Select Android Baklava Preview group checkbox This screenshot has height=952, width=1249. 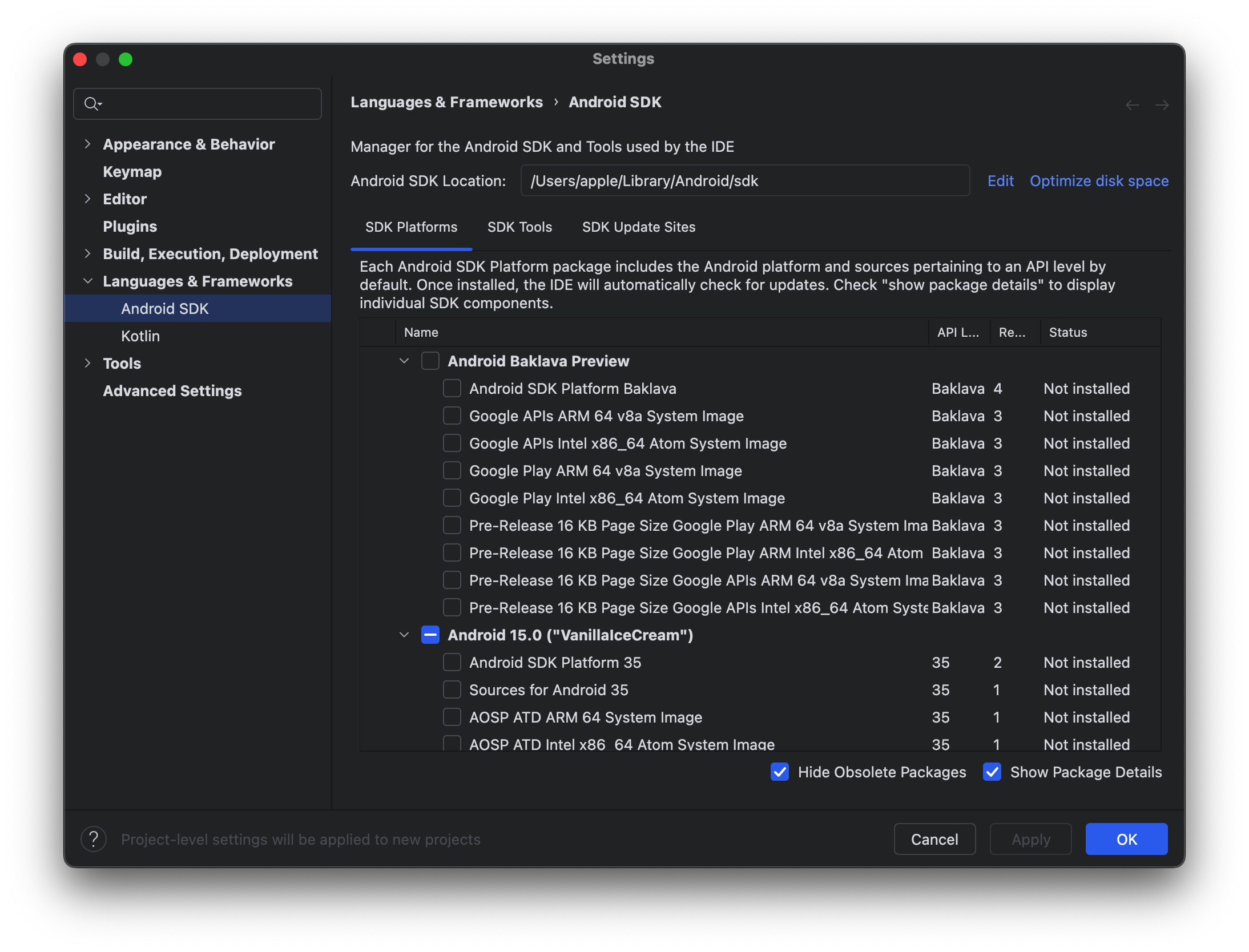[430, 361]
